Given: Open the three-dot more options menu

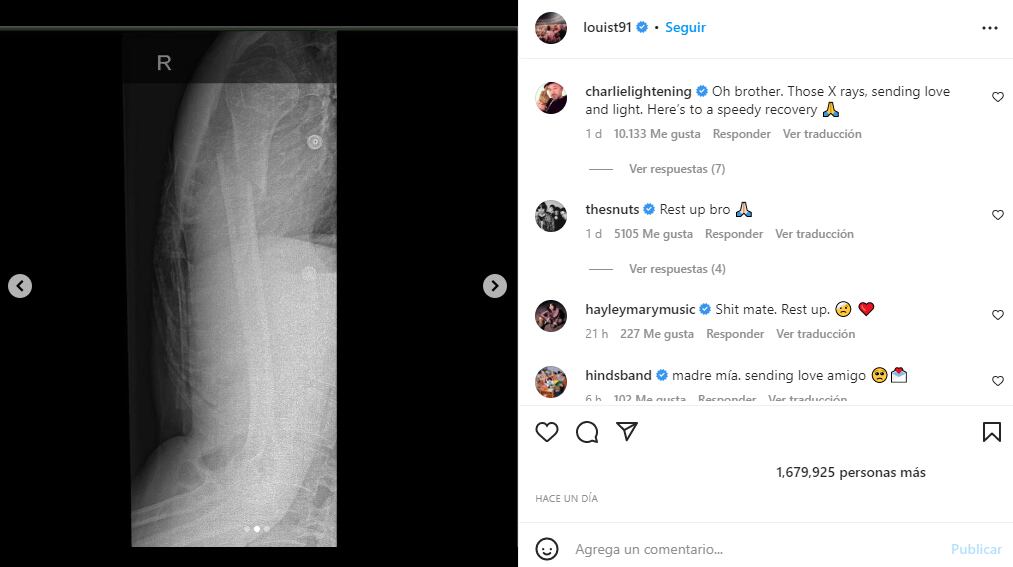Looking at the screenshot, I should (990, 28).
